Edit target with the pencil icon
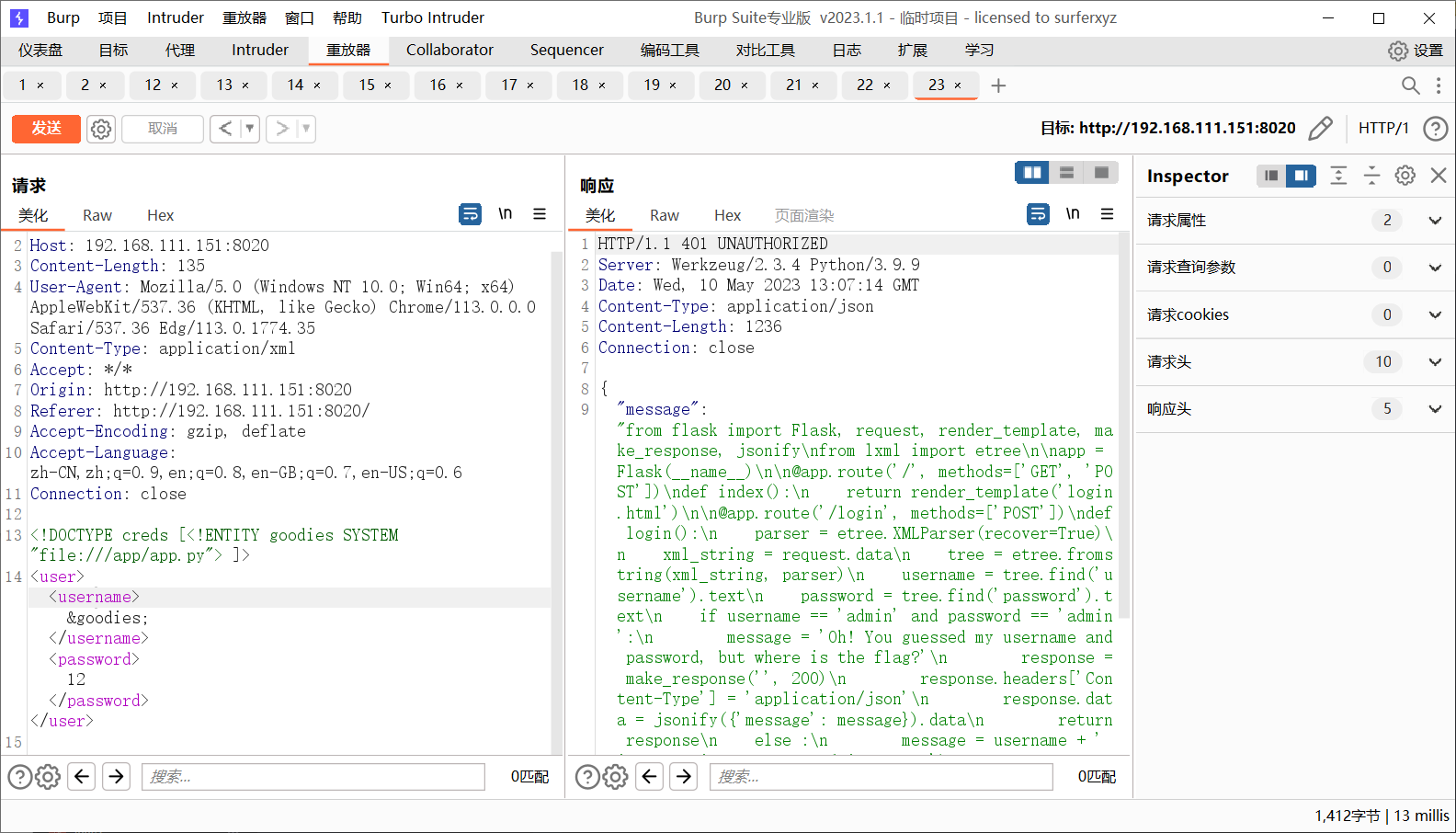This screenshot has height=833, width=1456. 1320,128
